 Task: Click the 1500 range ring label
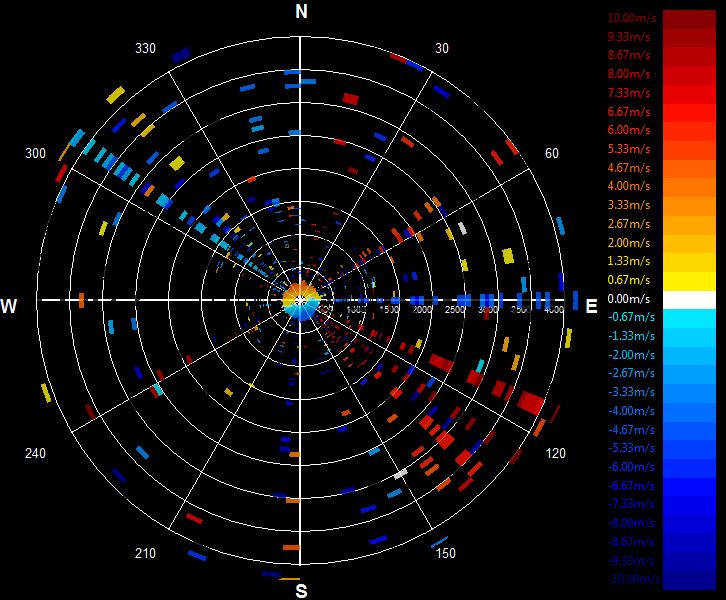(389, 309)
